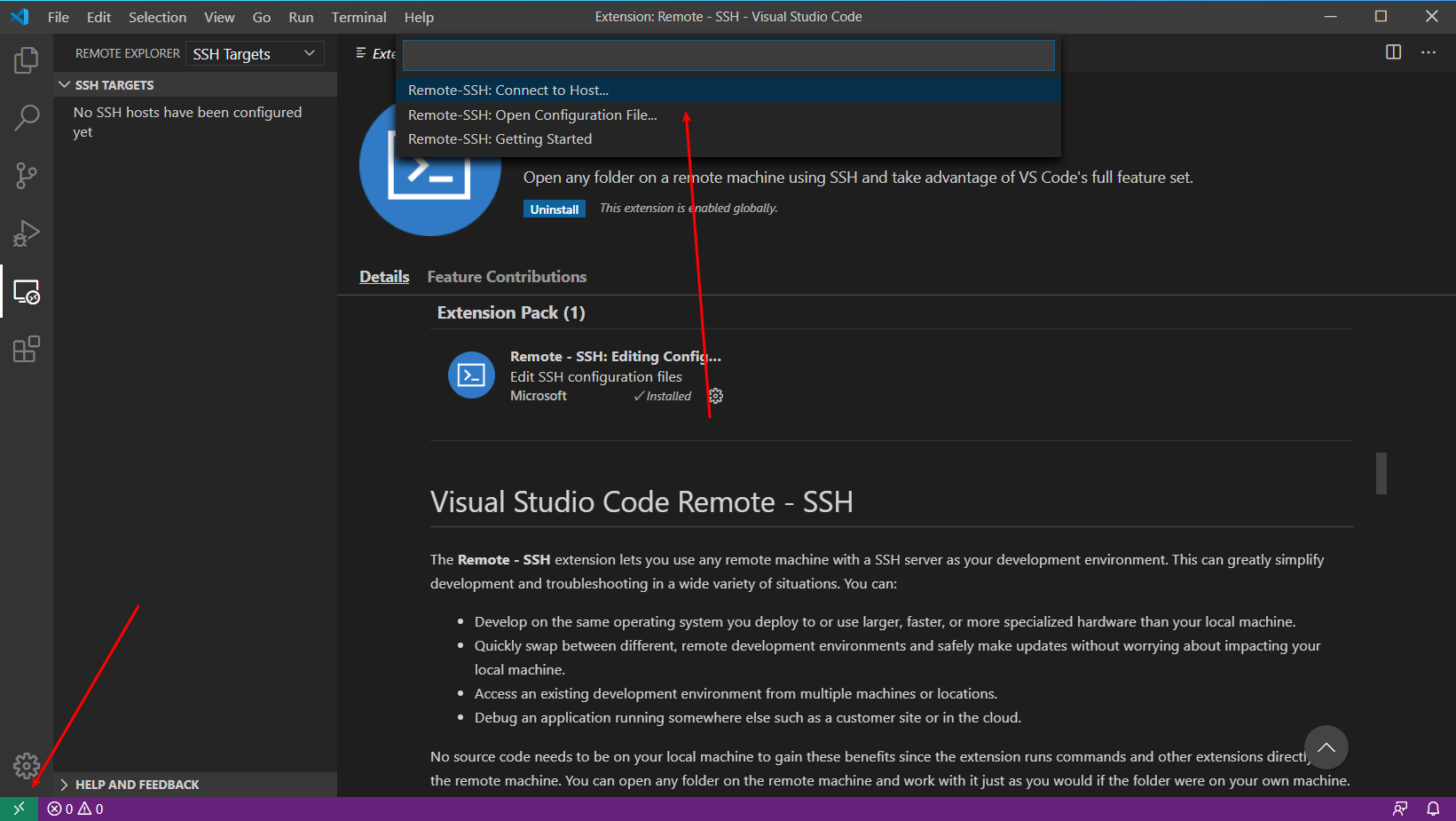Viewport: 1456px width, 821px height.
Task: Open the Manage gear icon
Action: (x=26, y=765)
